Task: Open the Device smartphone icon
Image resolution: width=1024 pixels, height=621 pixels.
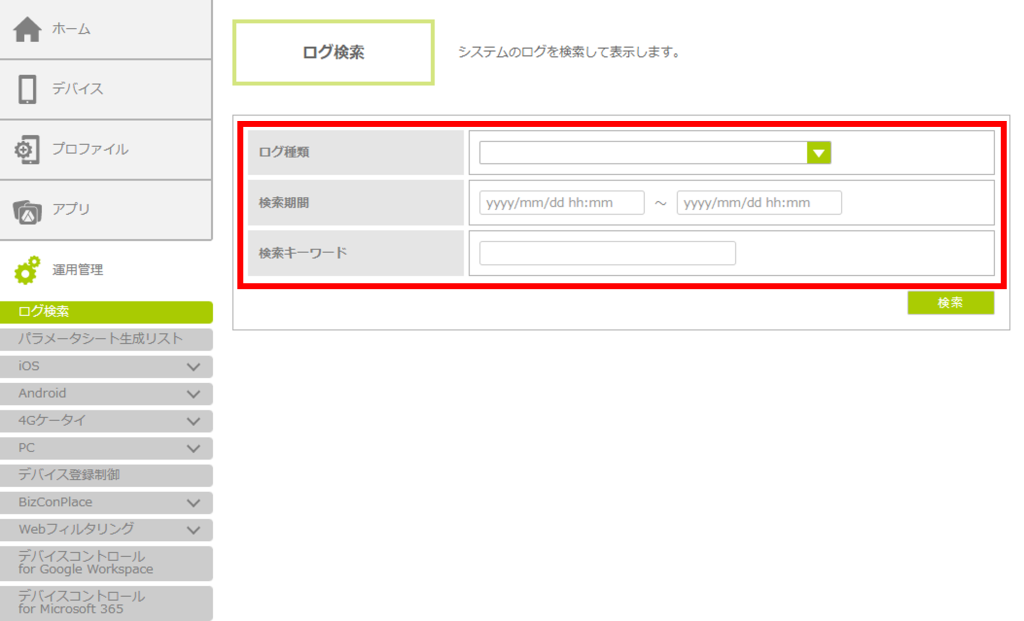Action: [x=27, y=89]
